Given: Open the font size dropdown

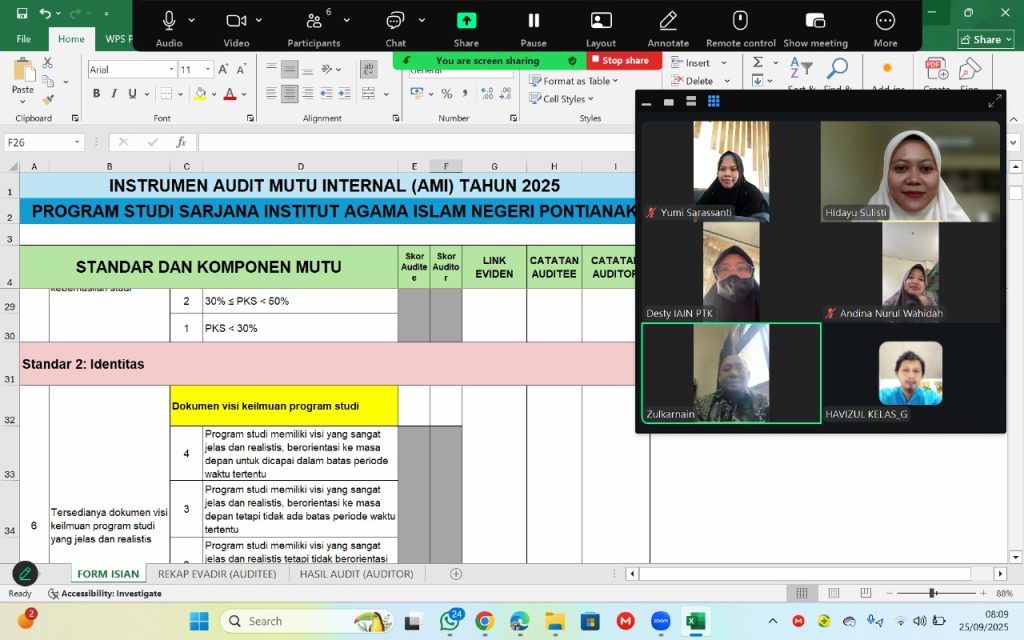Looking at the screenshot, I should (x=208, y=70).
